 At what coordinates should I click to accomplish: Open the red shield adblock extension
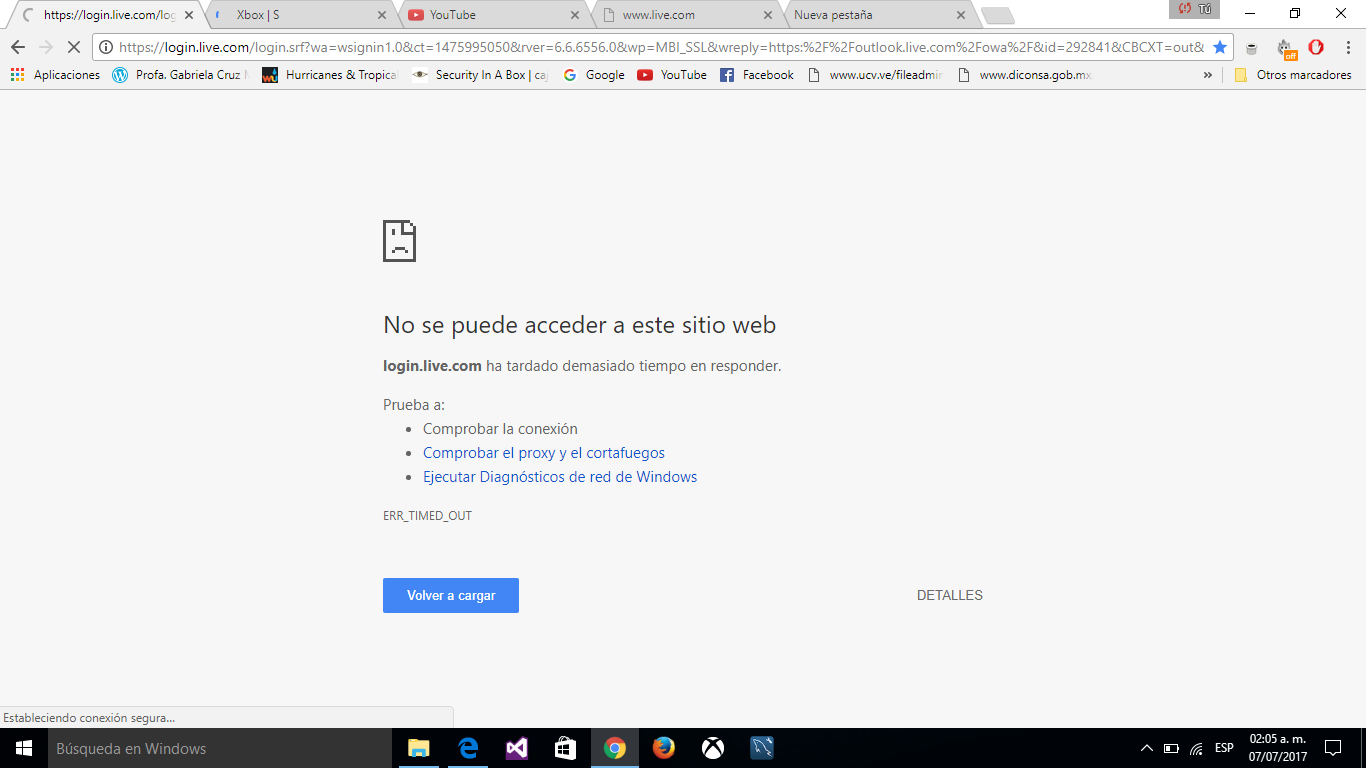point(1316,47)
